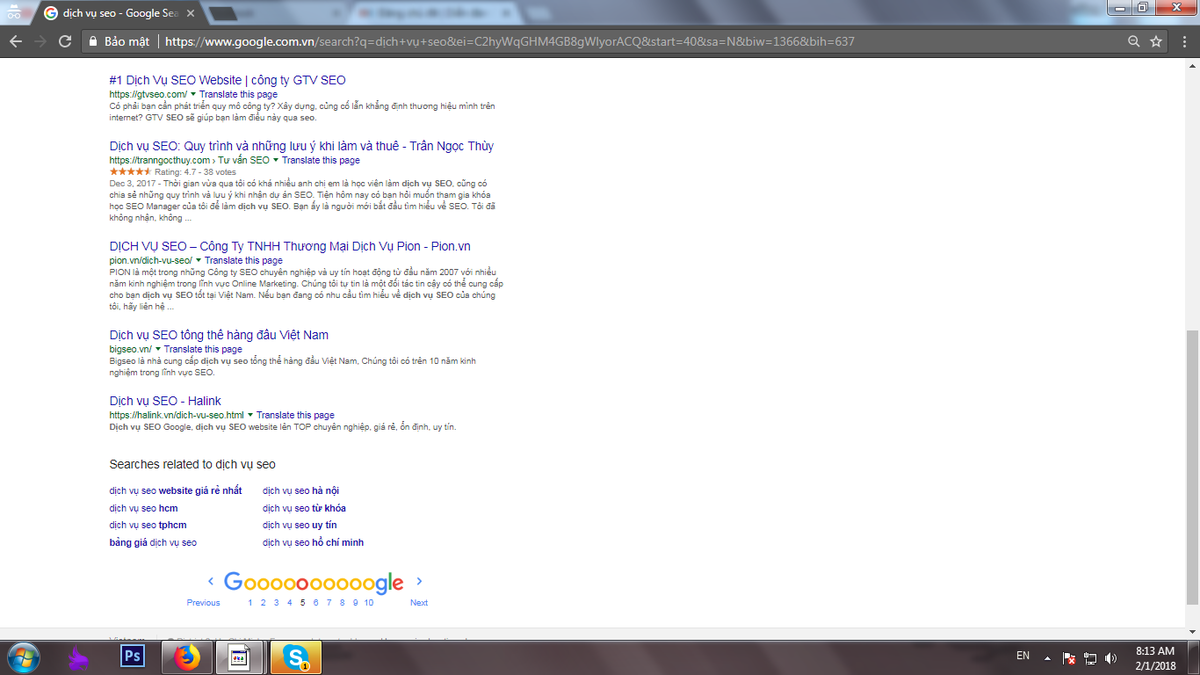1200x675 pixels.
Task: Show hidden system tray icons arrow
Action: point(1048,657)
